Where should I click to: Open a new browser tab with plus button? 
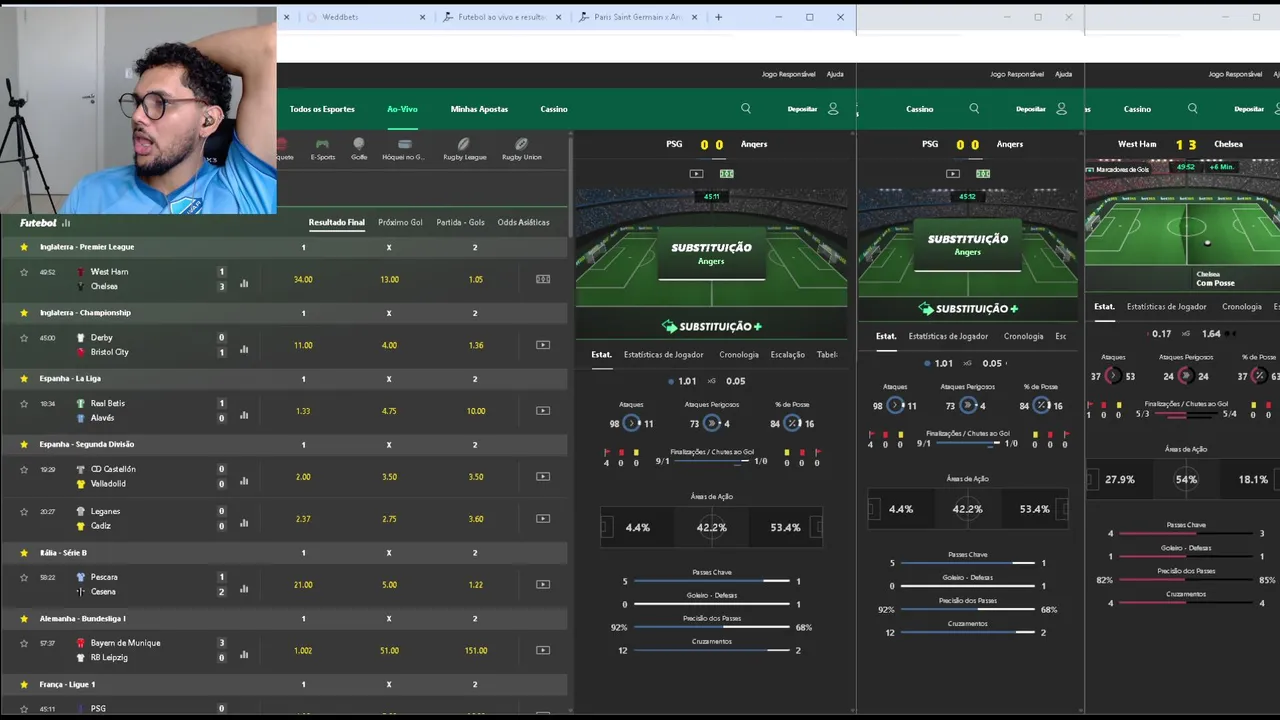[718, 17]
